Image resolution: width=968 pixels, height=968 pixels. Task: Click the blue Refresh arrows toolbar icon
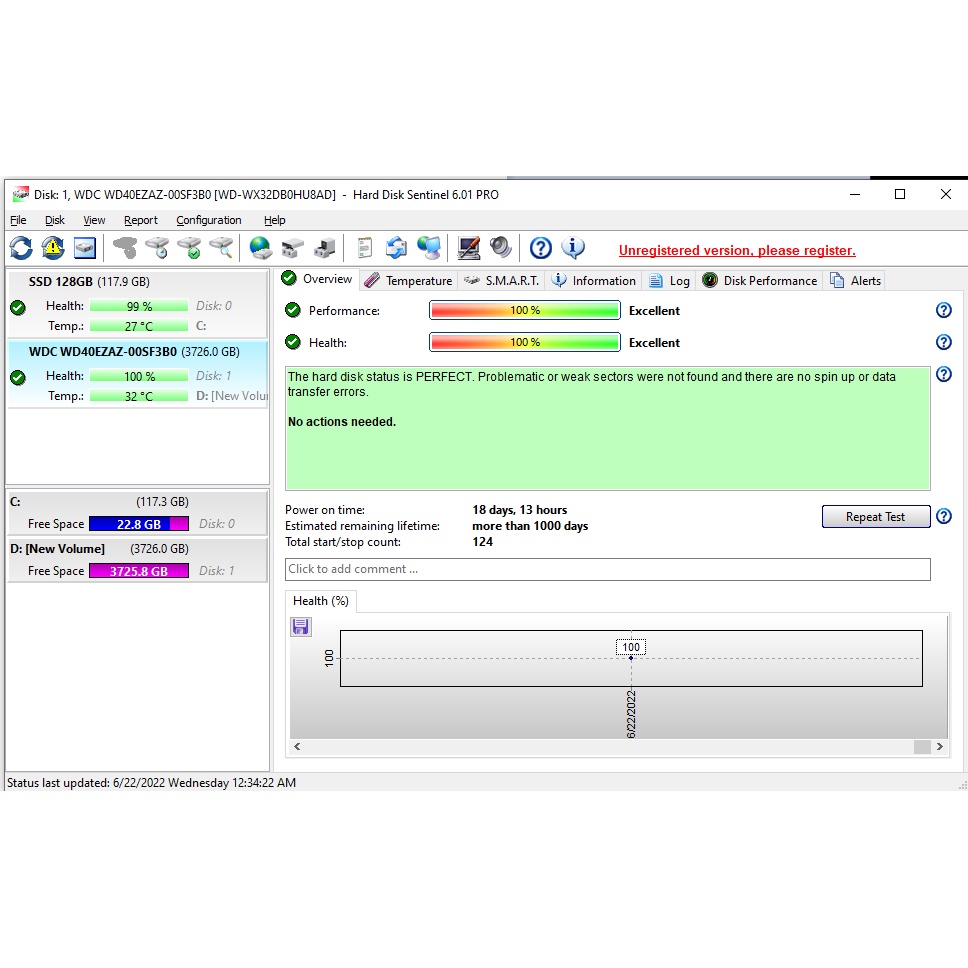(21, 248)
